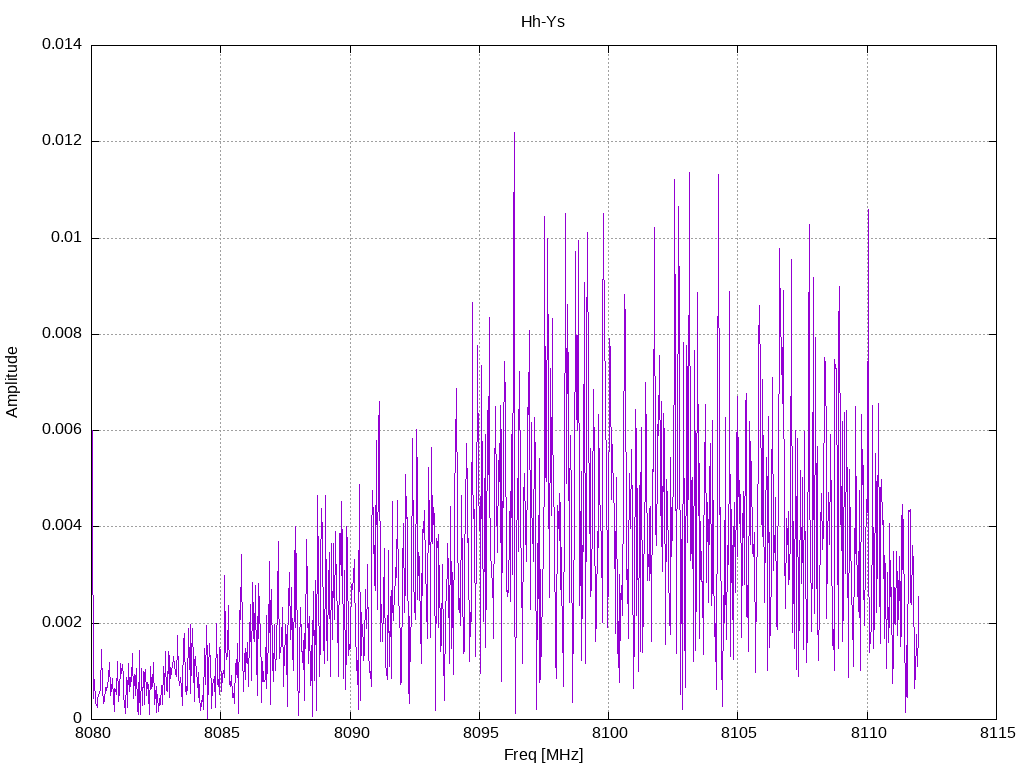Click the y-axis tick value 0 at origin
The width and height of the screenshot is (1024, 768).
click(x=78, y=718)
